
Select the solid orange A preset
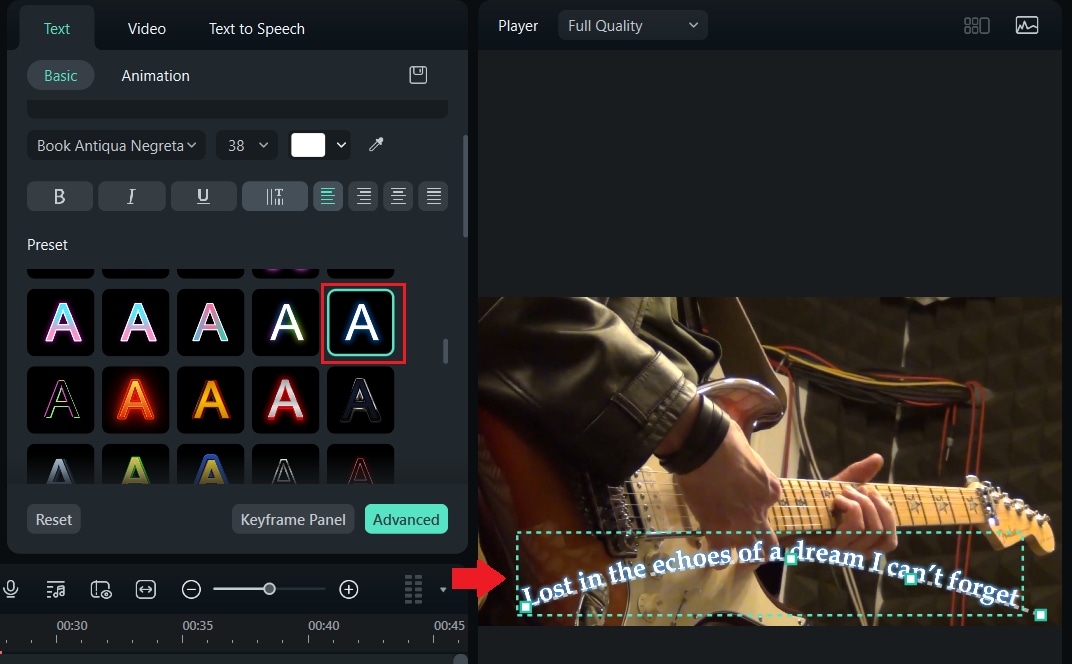click(x=211, y=400)
